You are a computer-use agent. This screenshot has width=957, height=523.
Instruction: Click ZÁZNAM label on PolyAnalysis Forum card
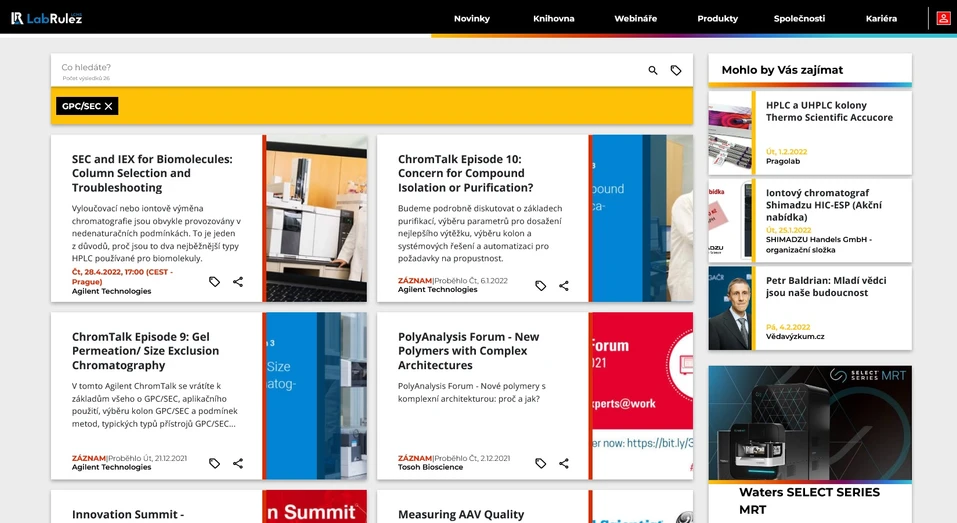point(414,458)
